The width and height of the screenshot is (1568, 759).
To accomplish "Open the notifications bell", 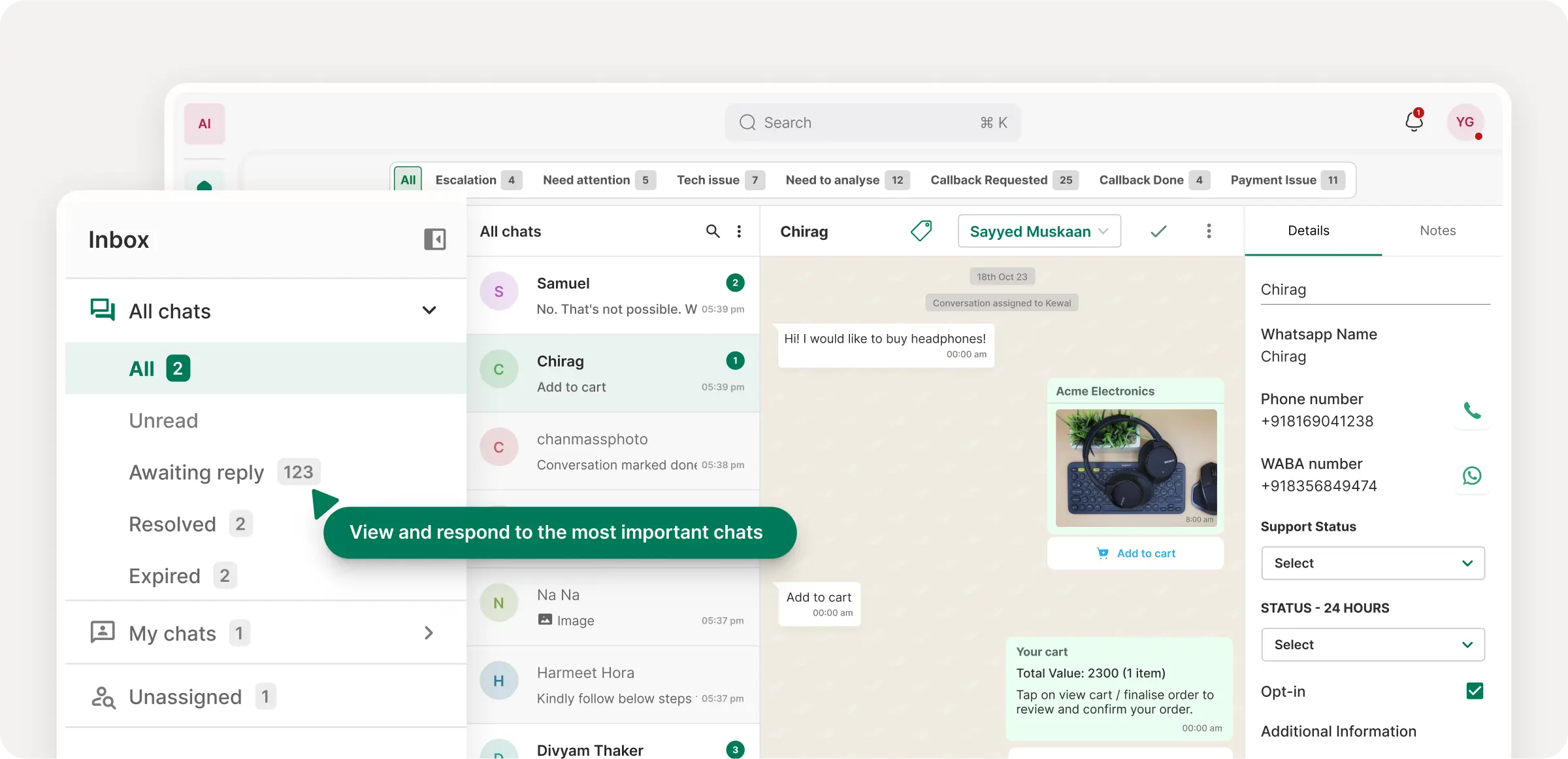I will [x=1413, y=122].
